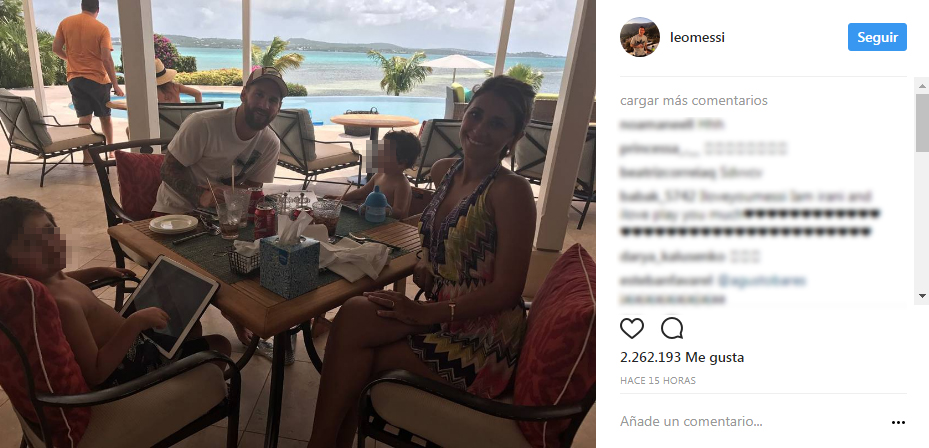929x448 pixels.
Task: Click the scrollbar down arrow in comments
Action: coord(922,295)
